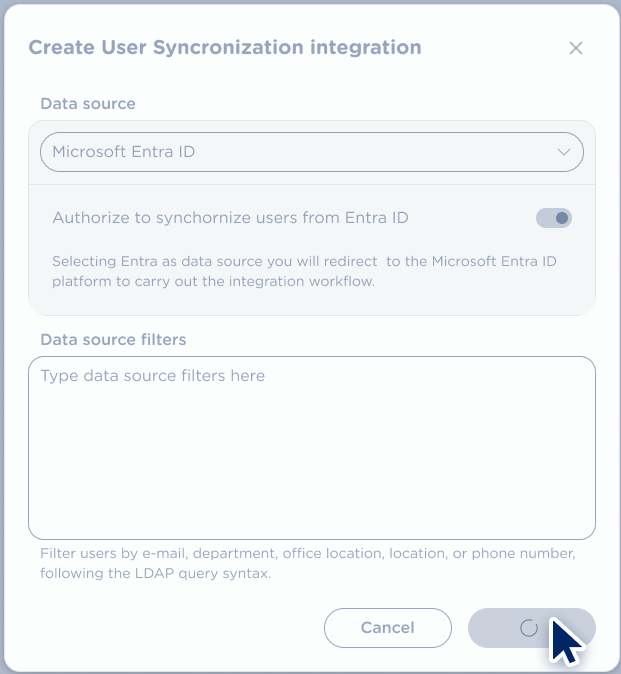The image size is (621, 674).
Task: Click the 'Type data source filters here' placeholder
Action: click(152, 376)
